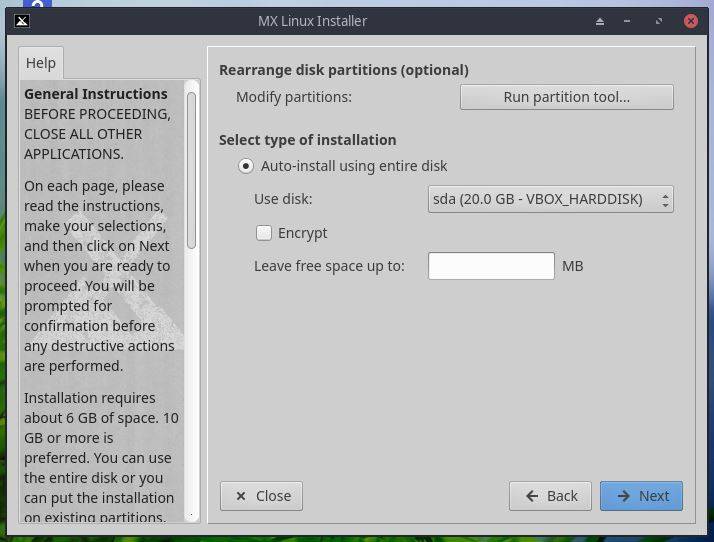Click the Rearrange disk partitions heading
The width and height of the screenshot is (714, 542).
click(x=344, y=70)
